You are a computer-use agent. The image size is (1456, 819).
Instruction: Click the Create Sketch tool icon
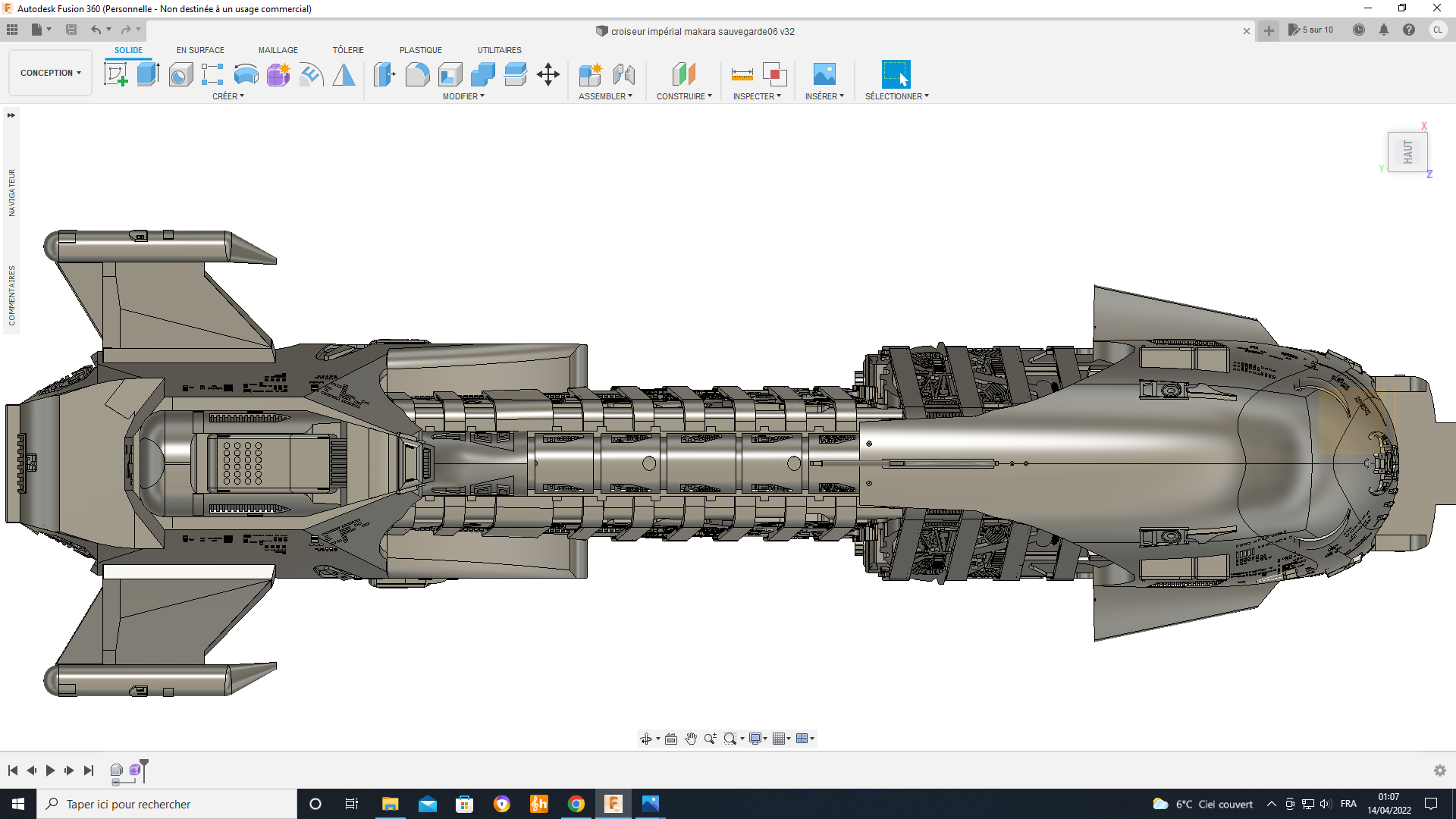click(115, 74)
